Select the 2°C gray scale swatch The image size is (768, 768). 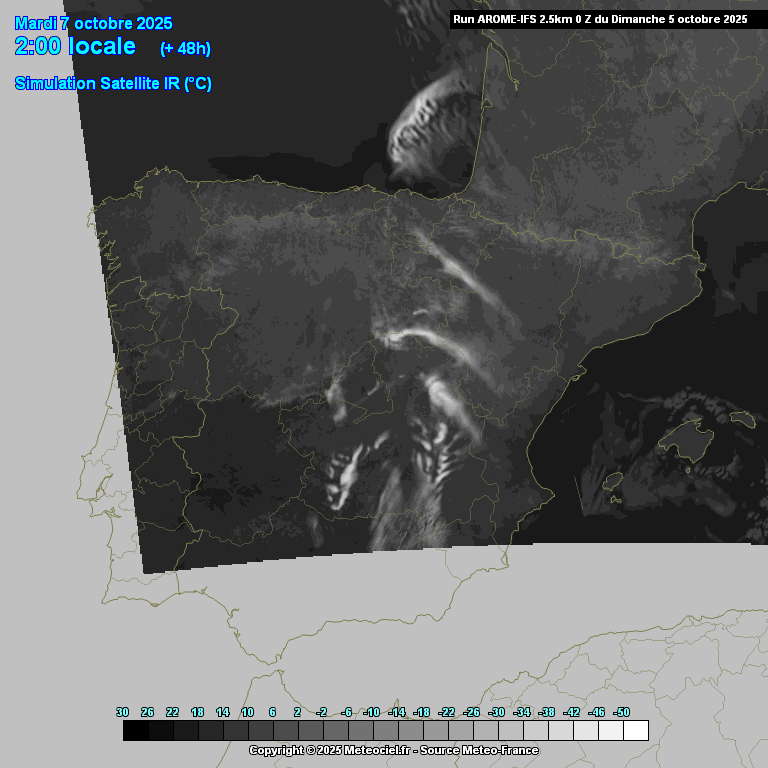pos(311,730)
